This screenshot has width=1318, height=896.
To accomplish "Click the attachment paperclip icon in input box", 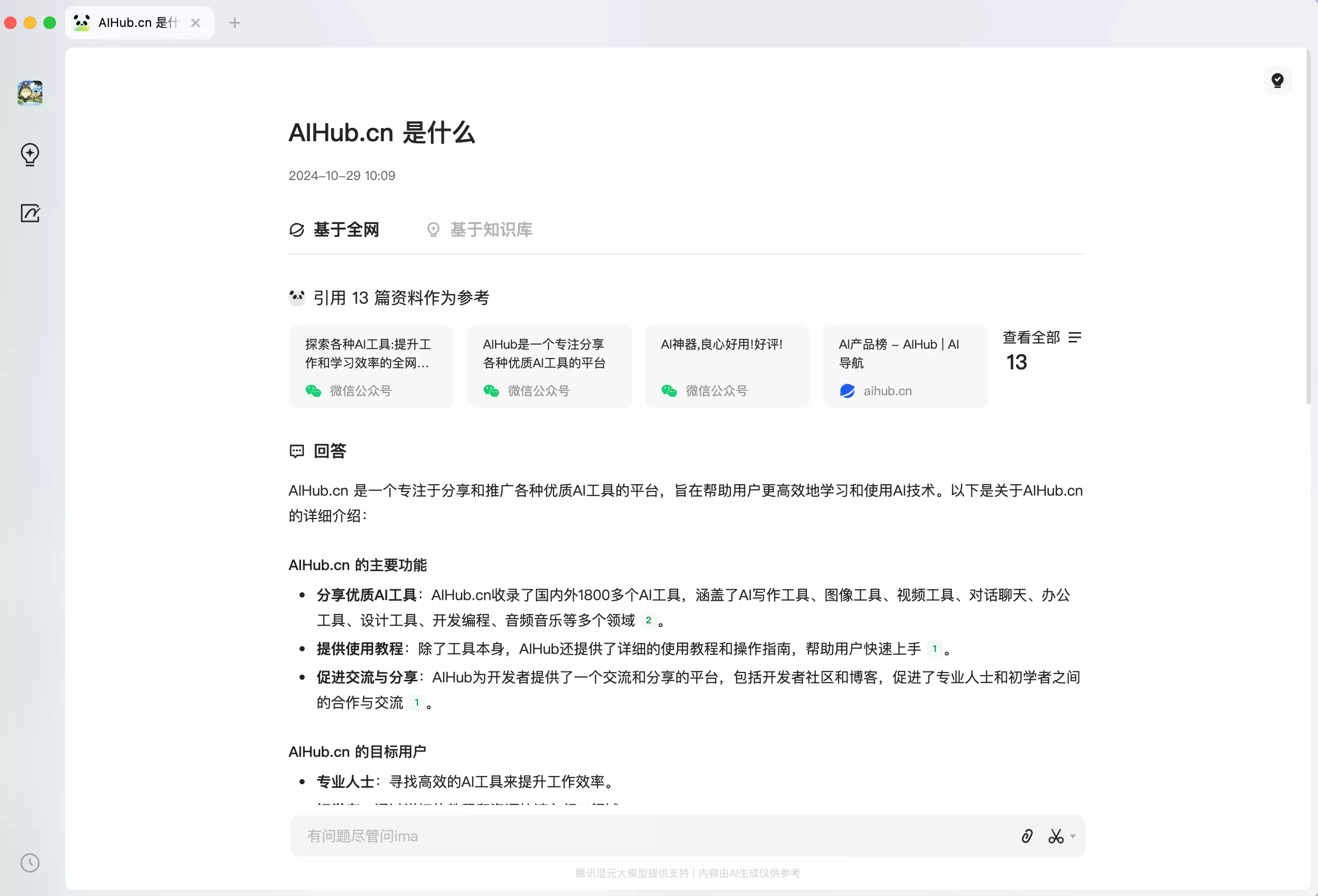I will 1027,836.
